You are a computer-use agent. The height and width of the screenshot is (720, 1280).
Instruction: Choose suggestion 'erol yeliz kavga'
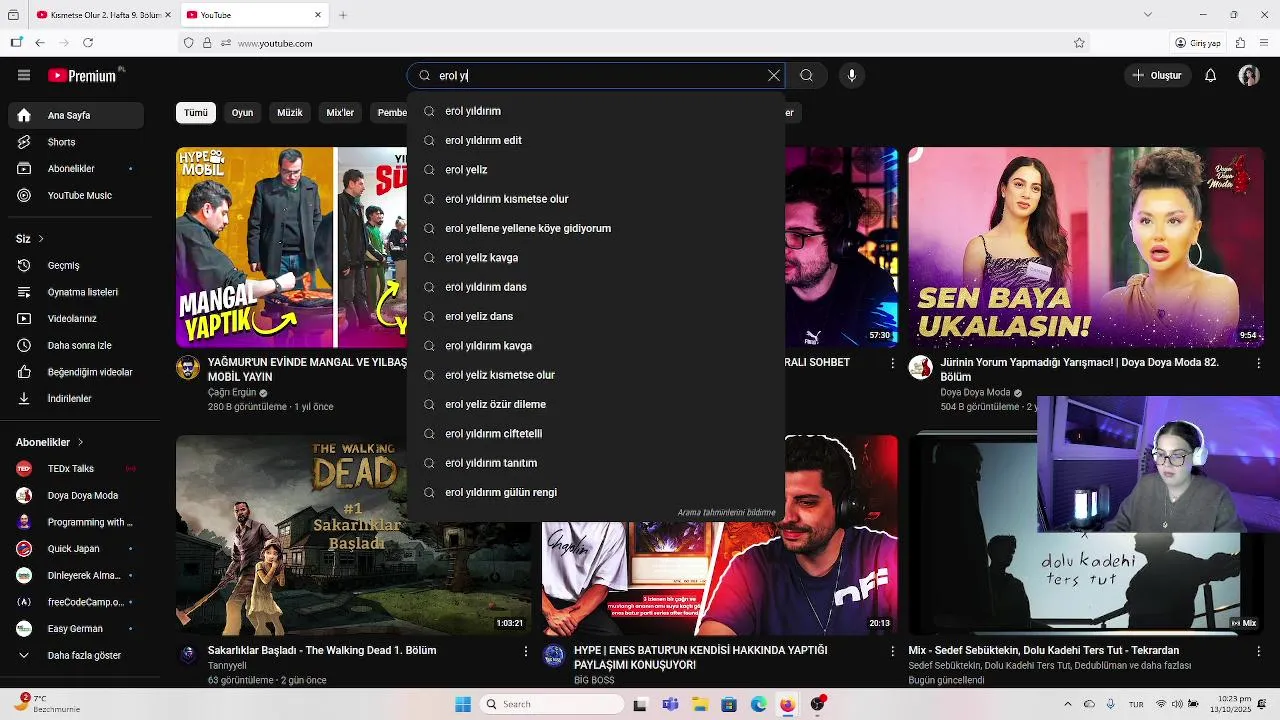pyautogui.click(x=596, y=258)
